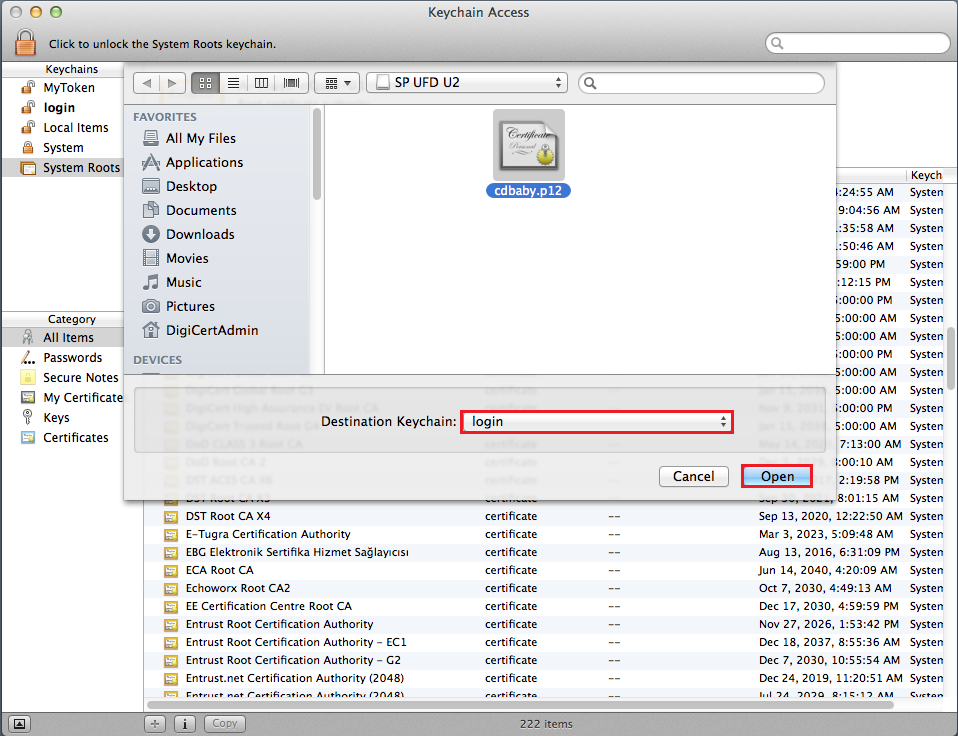The width and height of the screenshot is (958, 736).
Task: Switch file browser to icon view
Action: tap(205, 83)
